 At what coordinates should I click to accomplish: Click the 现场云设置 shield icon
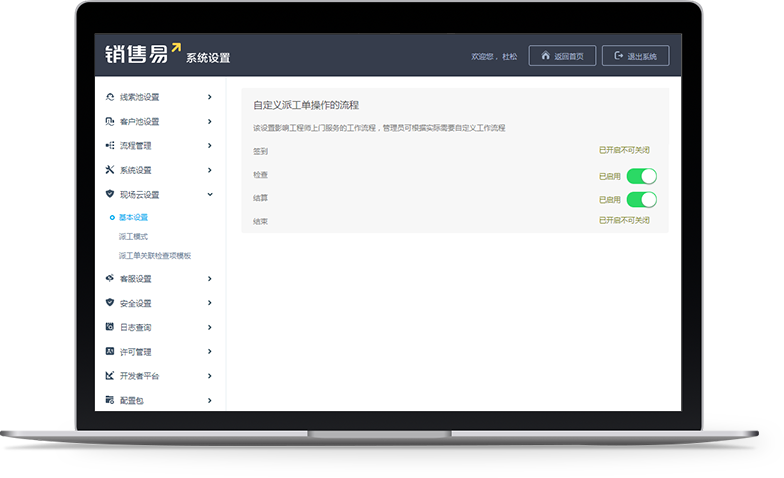tap(110, 194)
